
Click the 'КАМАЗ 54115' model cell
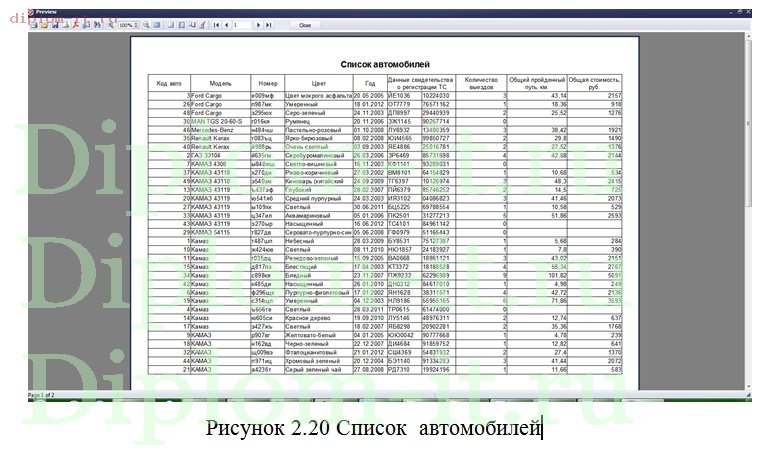pyautogui.click(x=220, y=232)
